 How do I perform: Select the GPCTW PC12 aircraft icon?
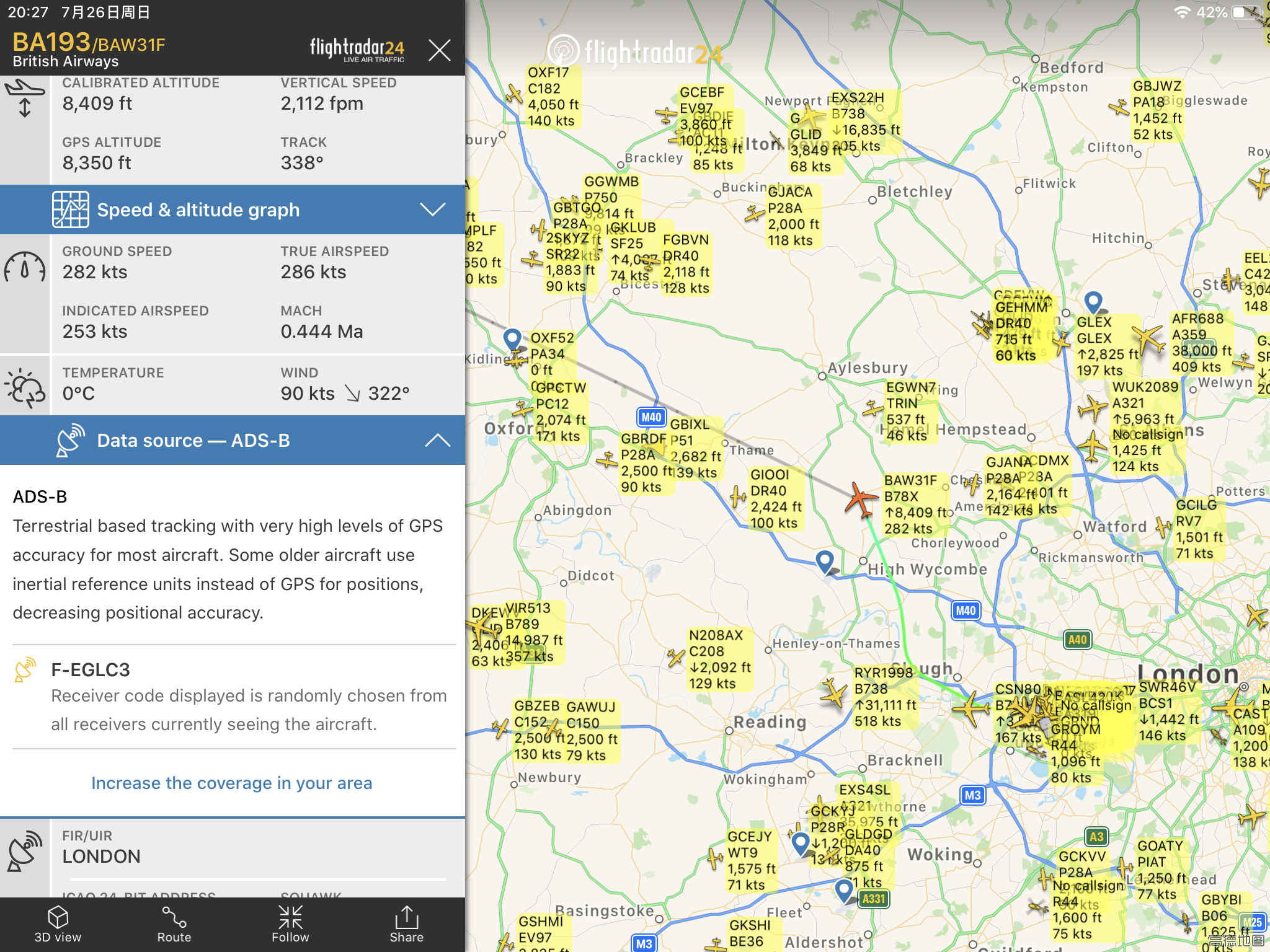523,408
